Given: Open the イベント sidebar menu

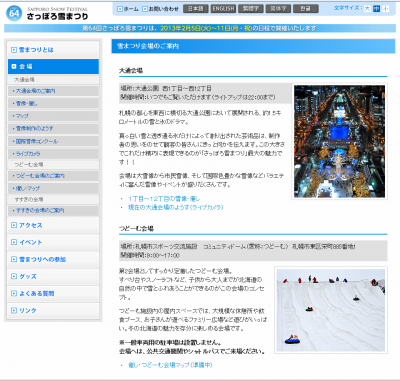Looking at the screenshot, I should [53, 242].
